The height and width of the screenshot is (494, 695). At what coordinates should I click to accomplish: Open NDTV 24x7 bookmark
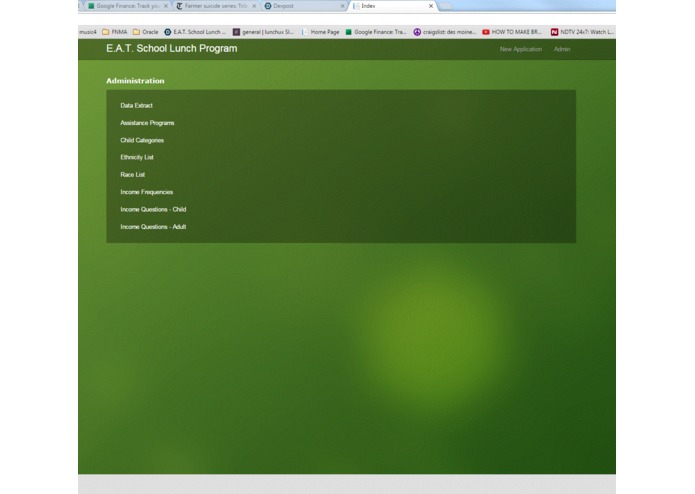[x=582, y=32]
